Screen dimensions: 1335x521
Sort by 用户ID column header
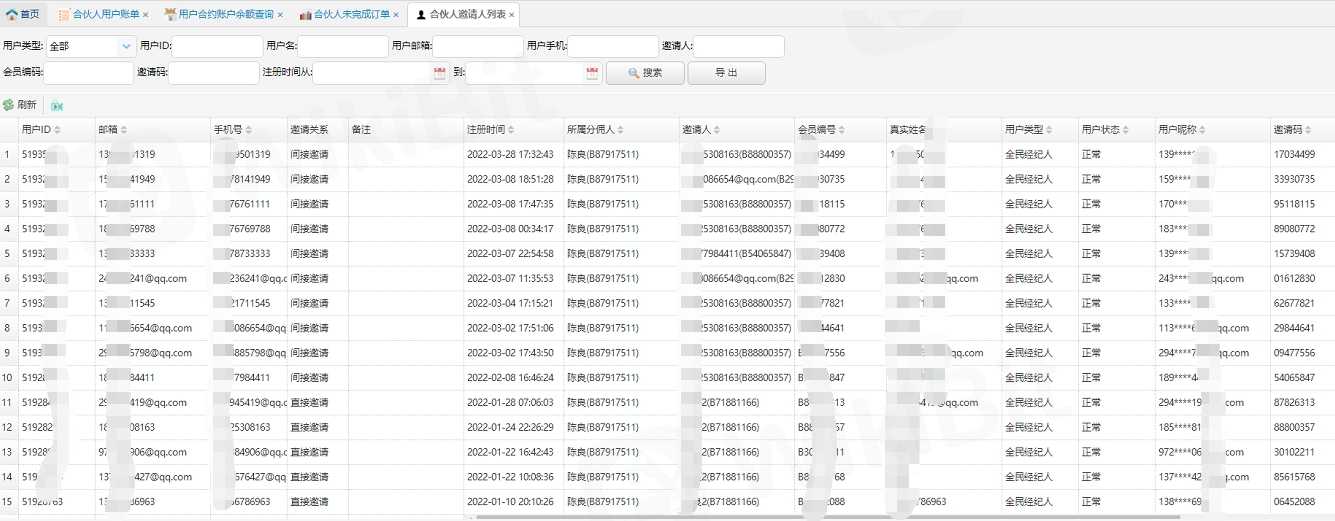42,130
